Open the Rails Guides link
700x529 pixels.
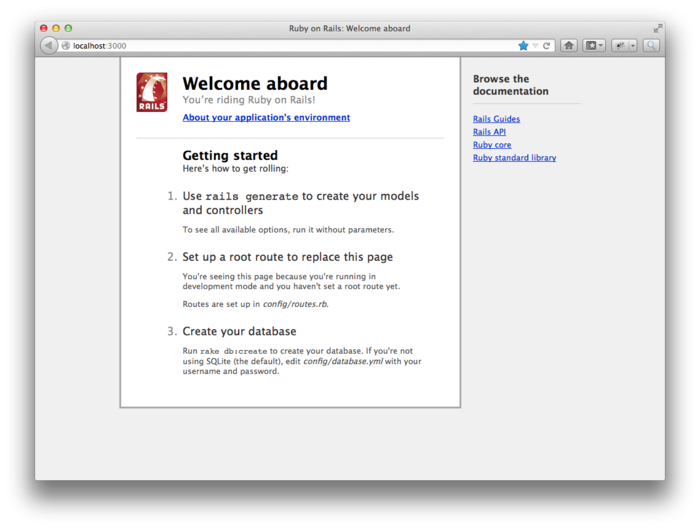point(496,119)
